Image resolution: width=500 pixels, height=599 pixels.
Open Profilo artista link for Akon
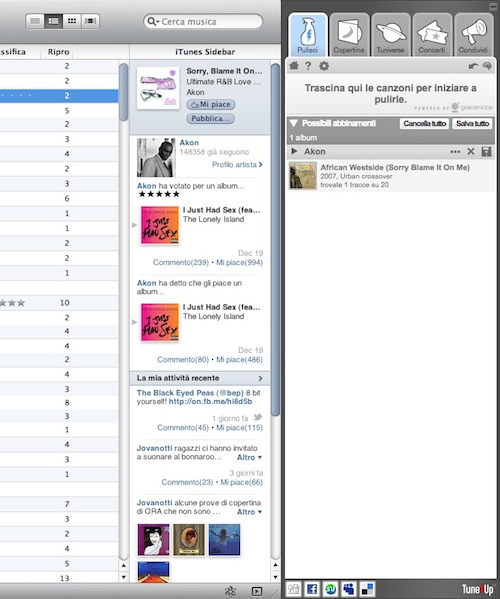point(237,164)
